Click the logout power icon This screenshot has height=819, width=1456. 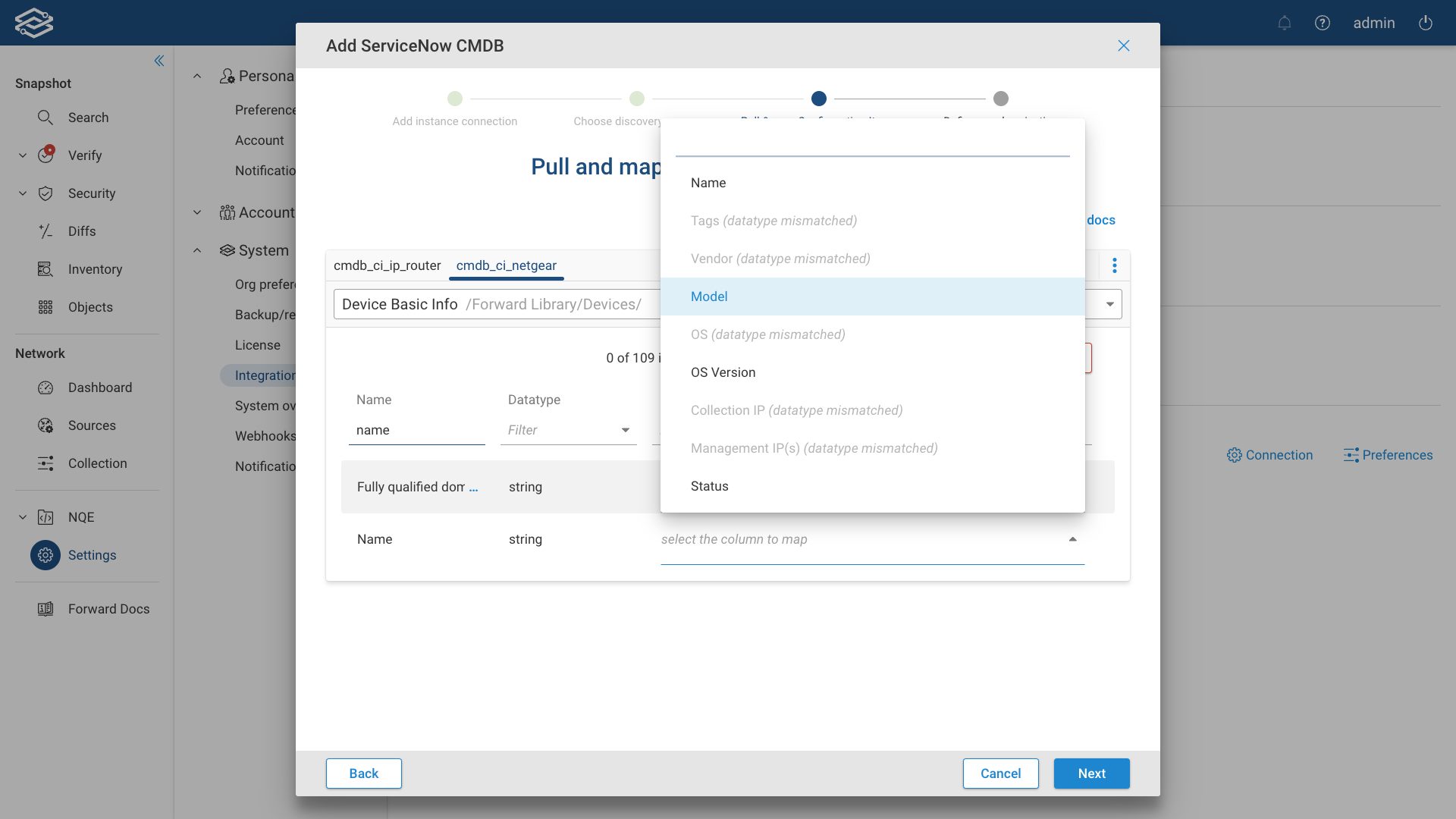point(1424,23)
